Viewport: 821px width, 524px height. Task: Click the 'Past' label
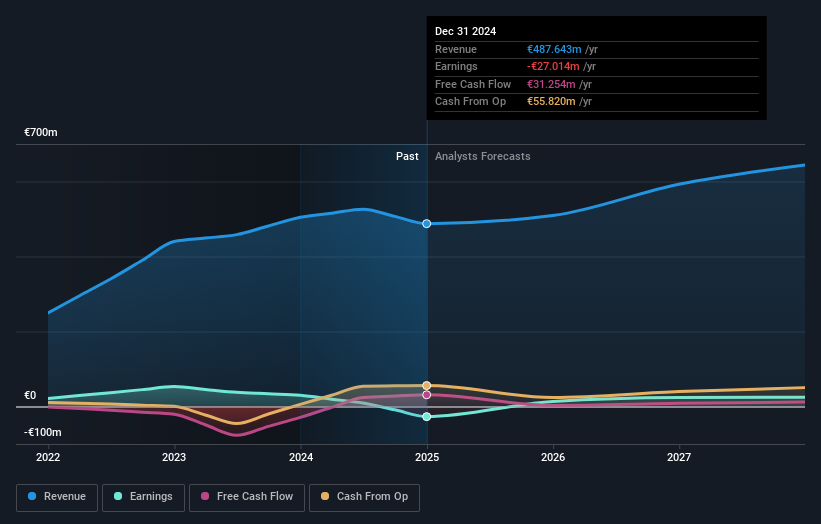pos(407,157)
